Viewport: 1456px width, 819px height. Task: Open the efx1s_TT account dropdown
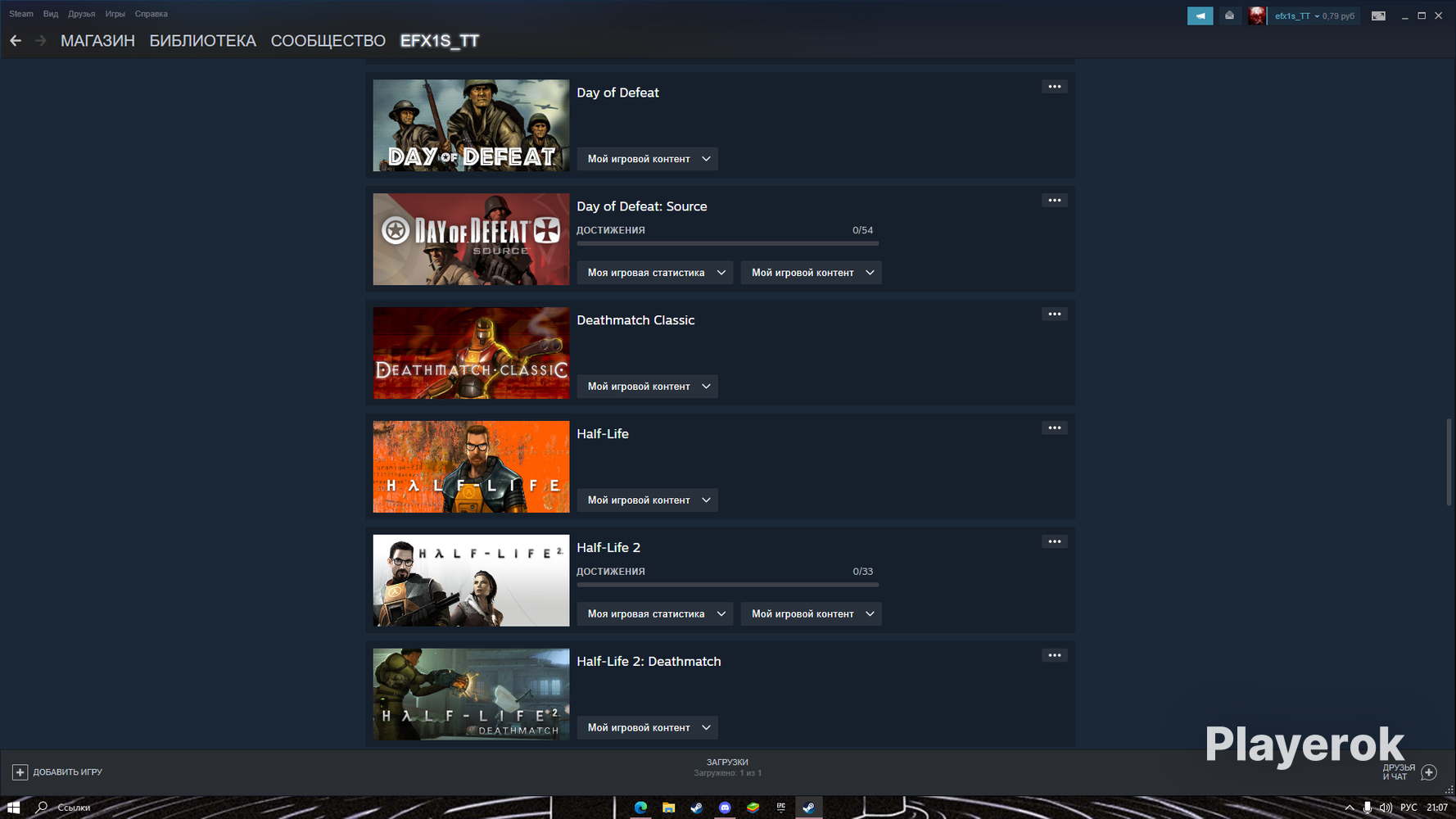point(1314,16)
